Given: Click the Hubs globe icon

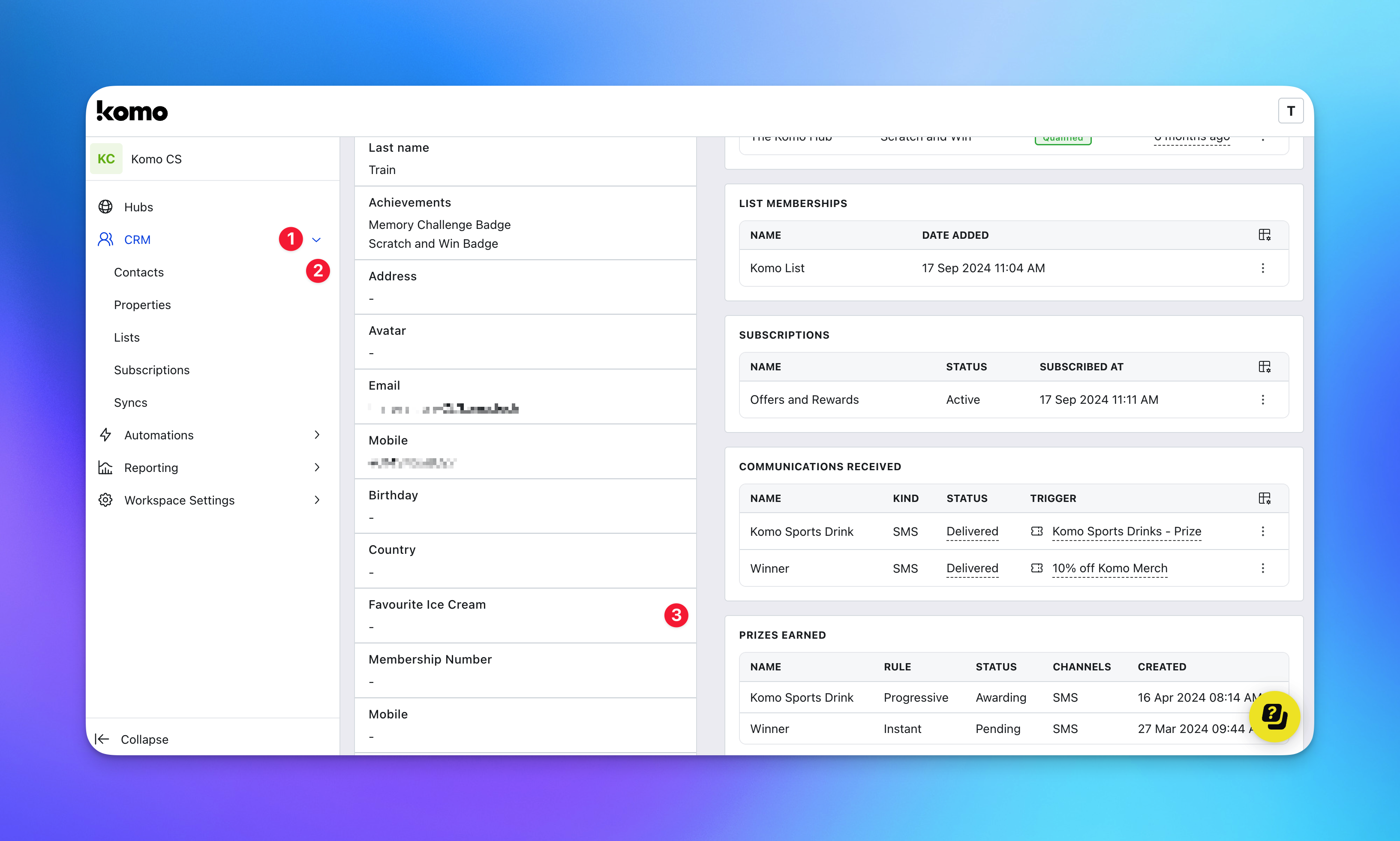Looking at the screenshot, I should [x=105, y=207].
